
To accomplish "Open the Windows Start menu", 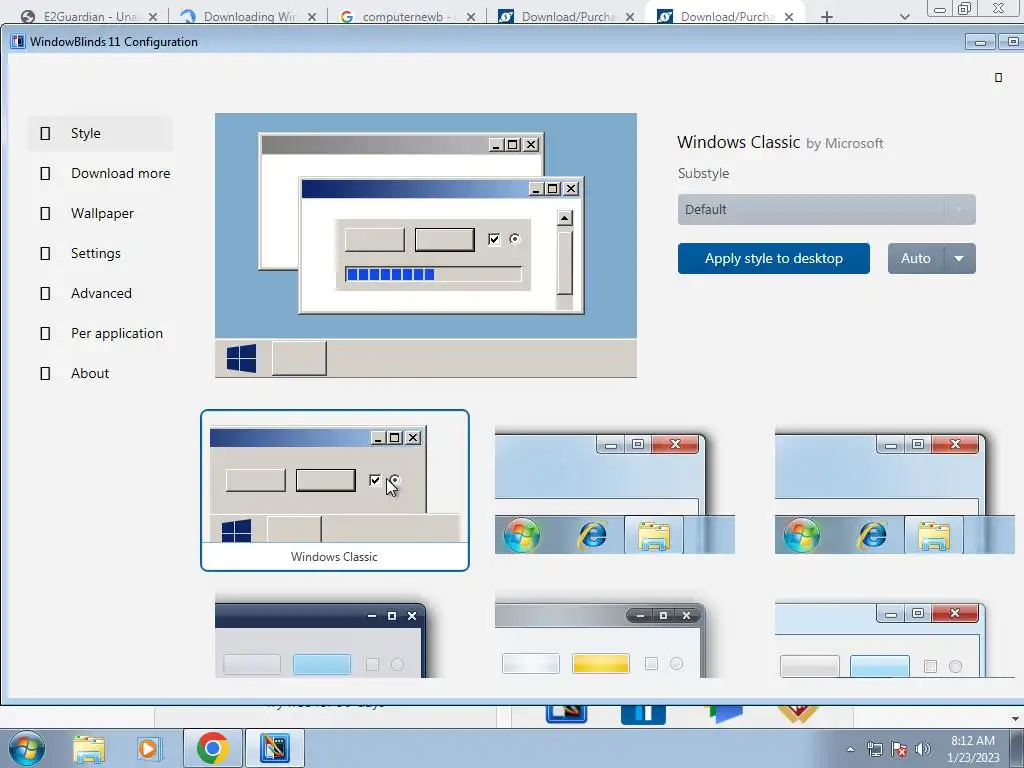I will pos(27,748).
